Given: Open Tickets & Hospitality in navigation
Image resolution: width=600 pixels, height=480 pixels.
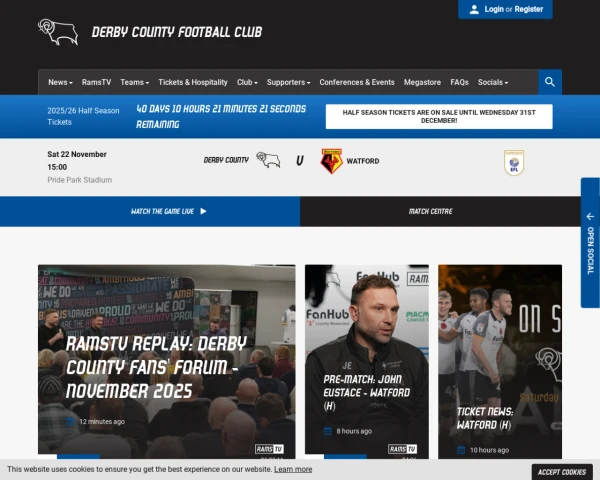Looking at the screenshot, I should 193,82.
